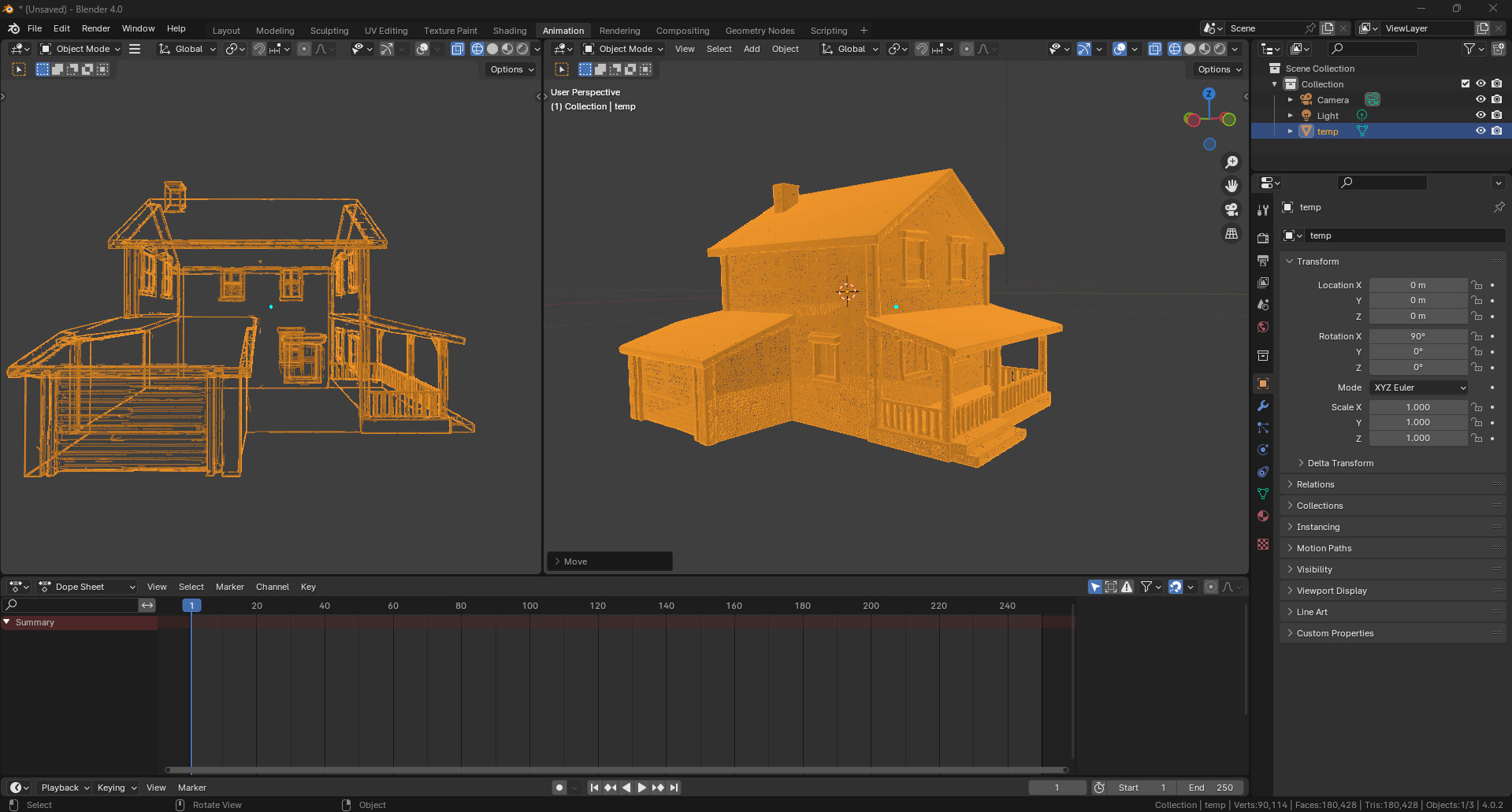Expand the Line Art panel

tap(1393, 612)
